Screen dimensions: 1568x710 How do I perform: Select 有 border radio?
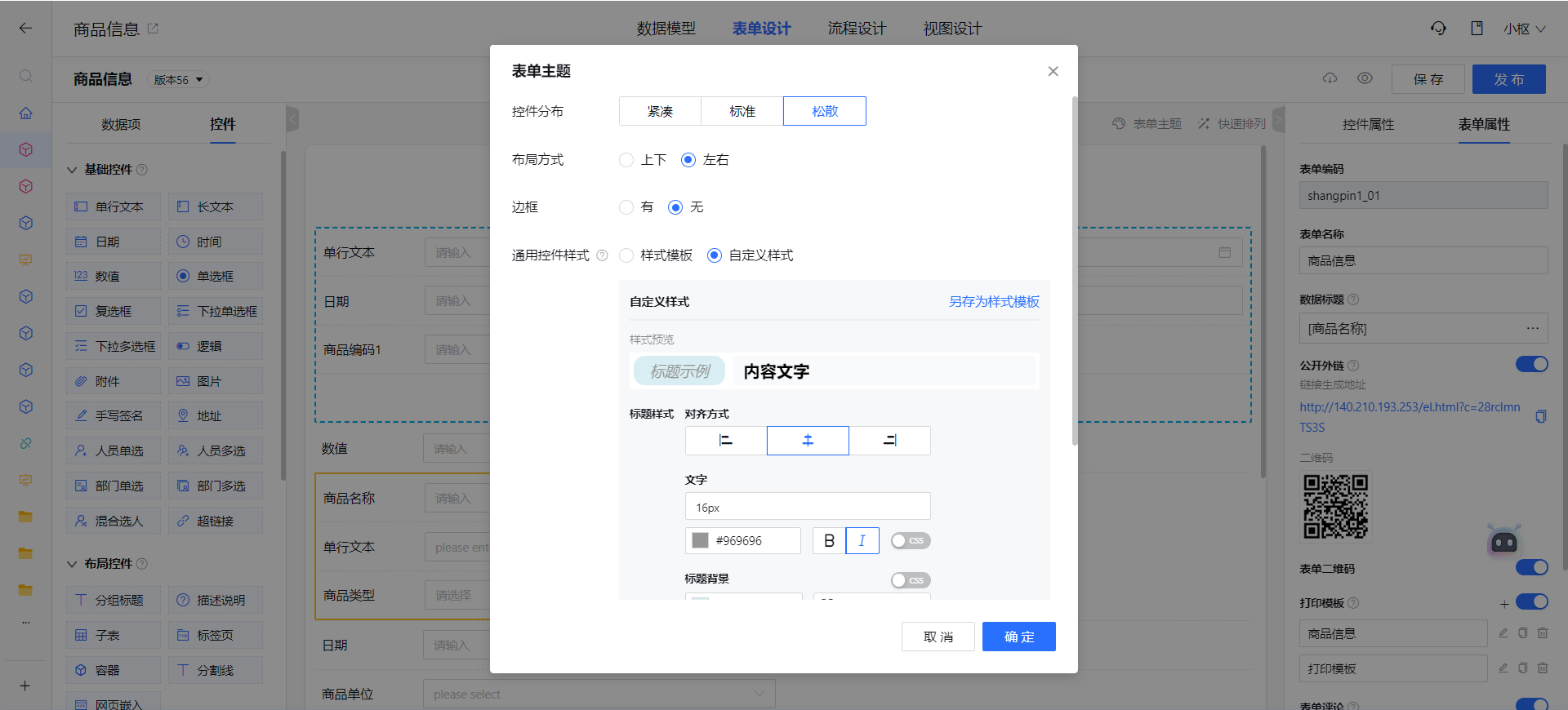click(x=626, y=207)
